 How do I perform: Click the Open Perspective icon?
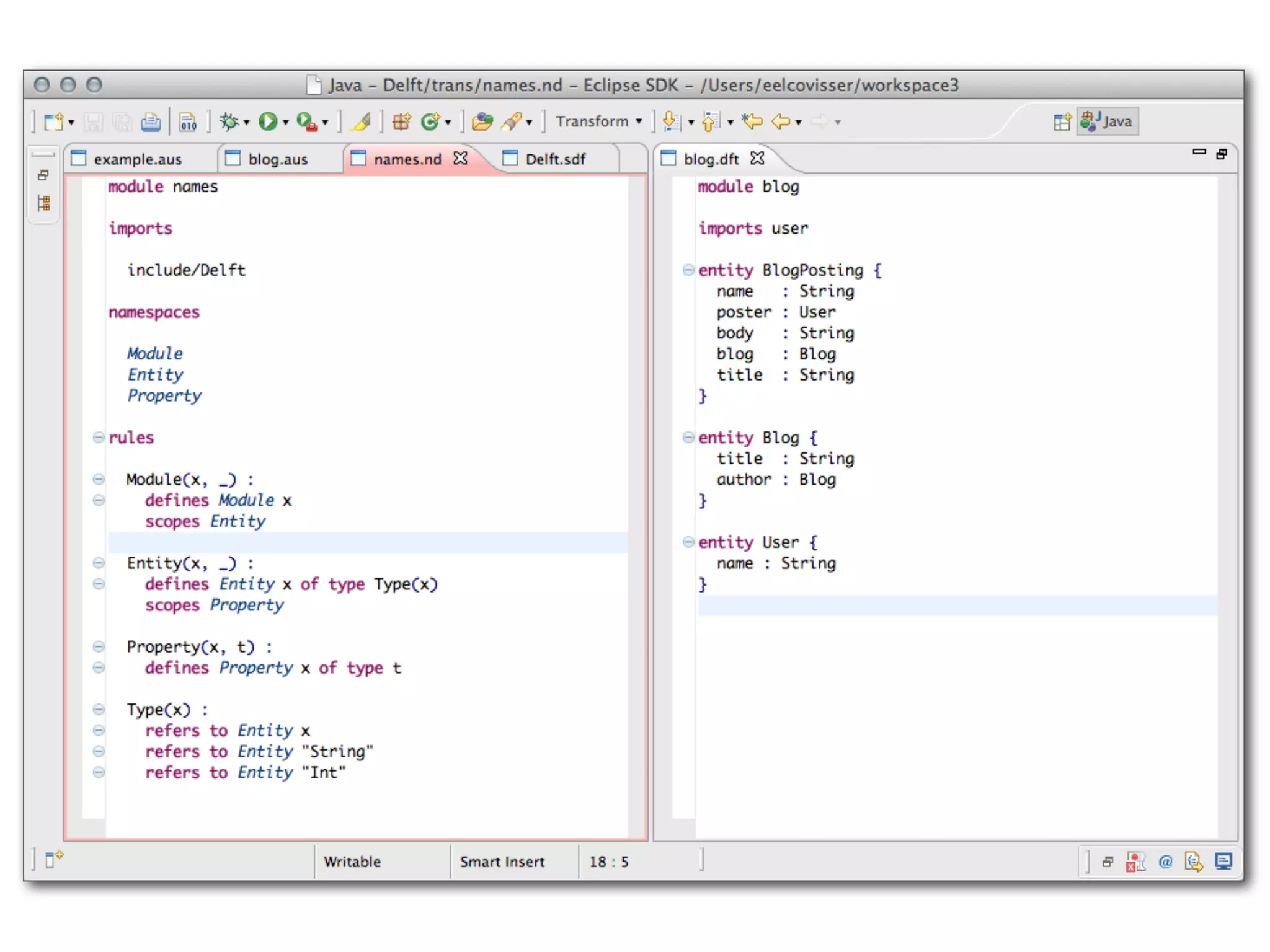pos(1062,121)
